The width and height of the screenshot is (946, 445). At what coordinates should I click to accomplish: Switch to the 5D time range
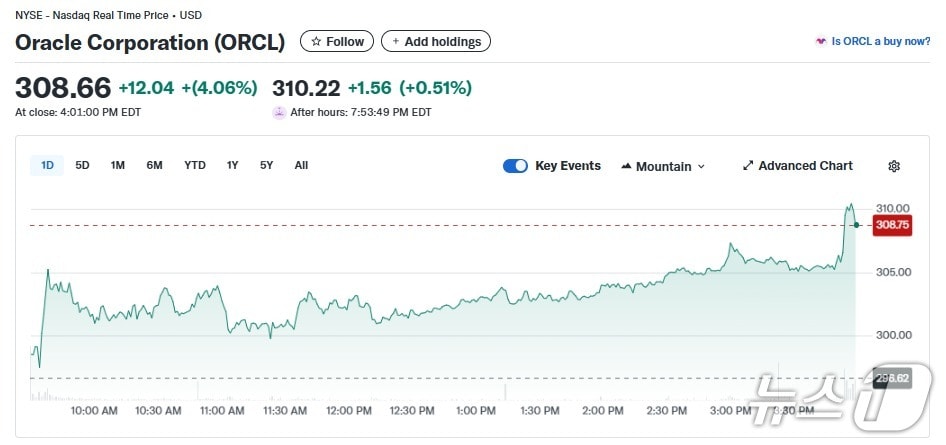[82, 165]
